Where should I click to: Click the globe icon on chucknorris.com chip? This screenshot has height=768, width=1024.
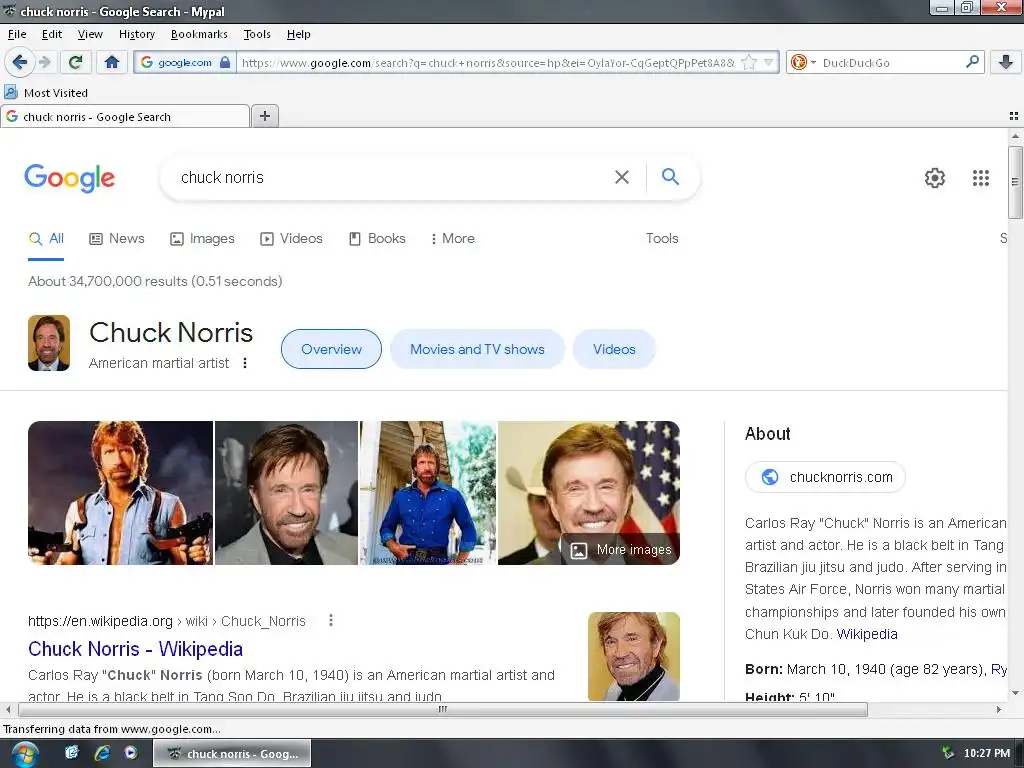click(770, 477)
